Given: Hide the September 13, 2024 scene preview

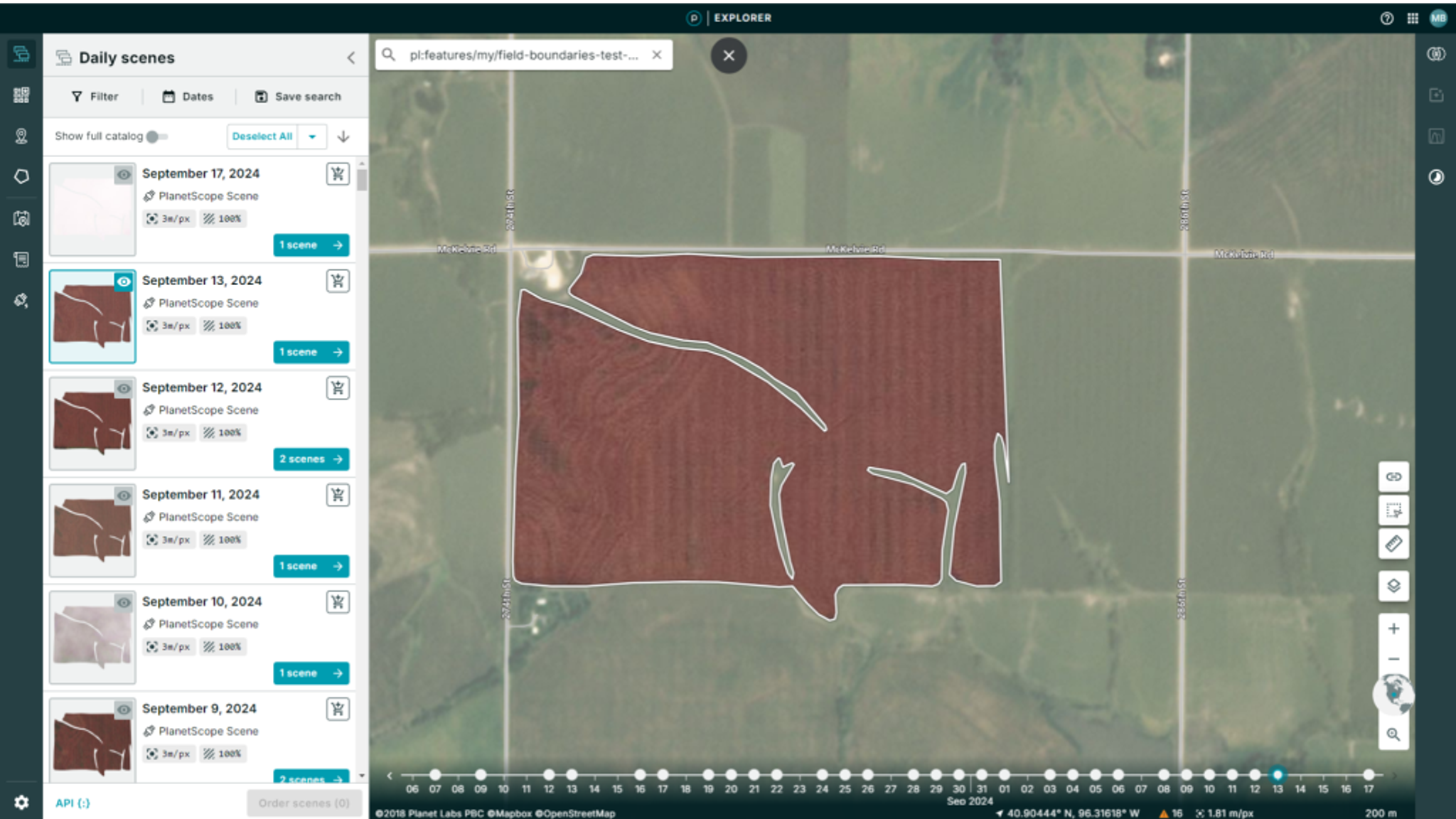Looking at the screenshot, I should point(124,282).
